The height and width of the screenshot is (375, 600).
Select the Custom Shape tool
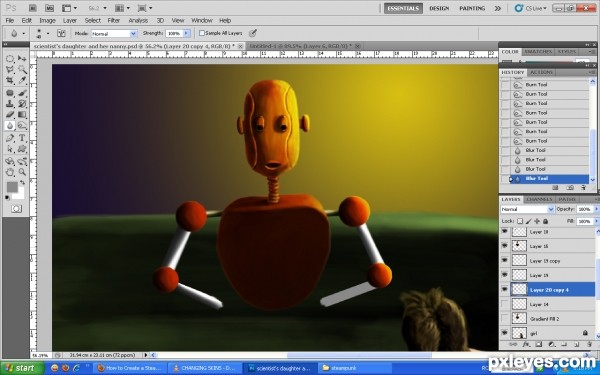pos(22,149)
